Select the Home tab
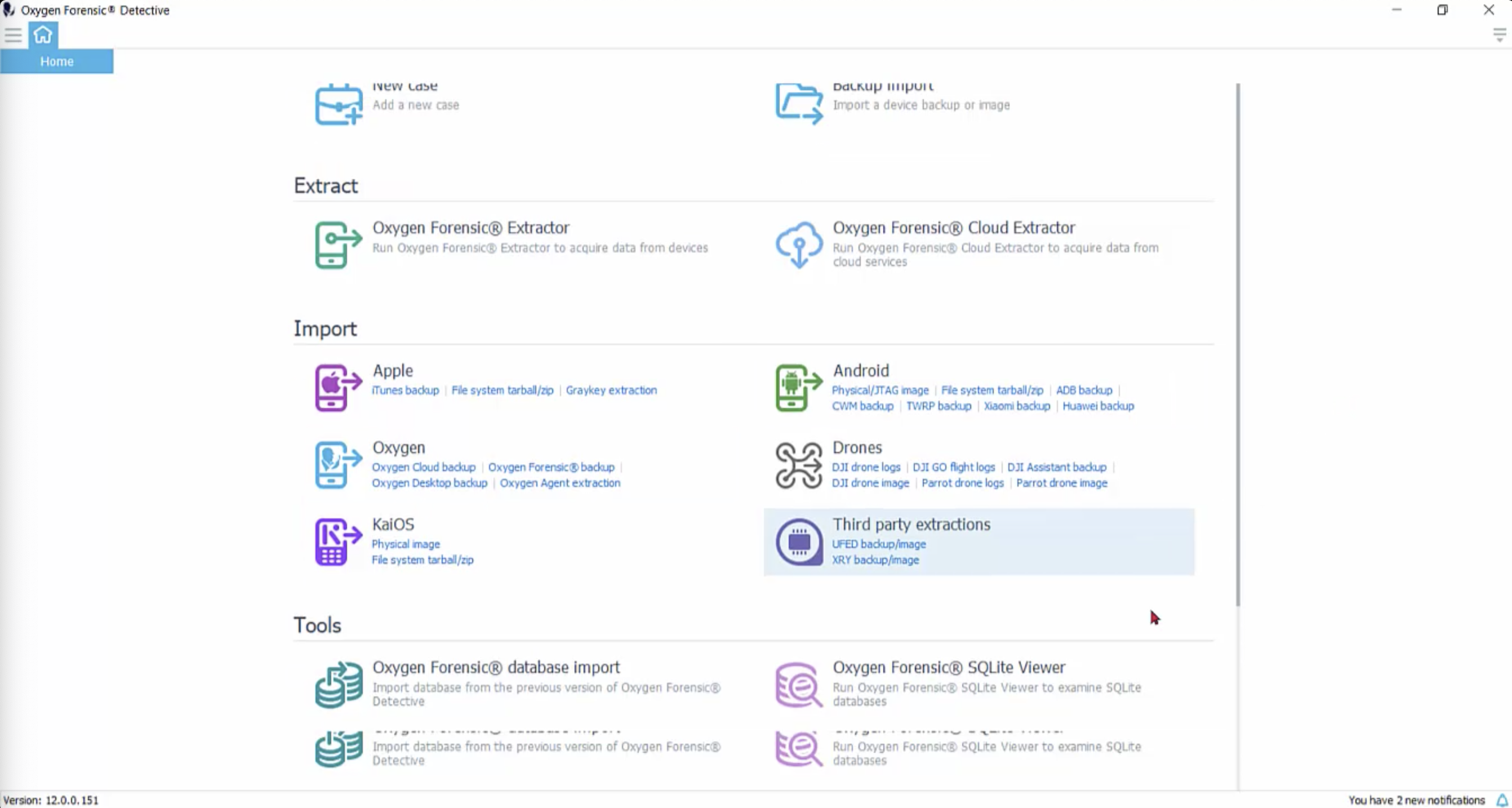1512x808 pixels. coord(57,61)
